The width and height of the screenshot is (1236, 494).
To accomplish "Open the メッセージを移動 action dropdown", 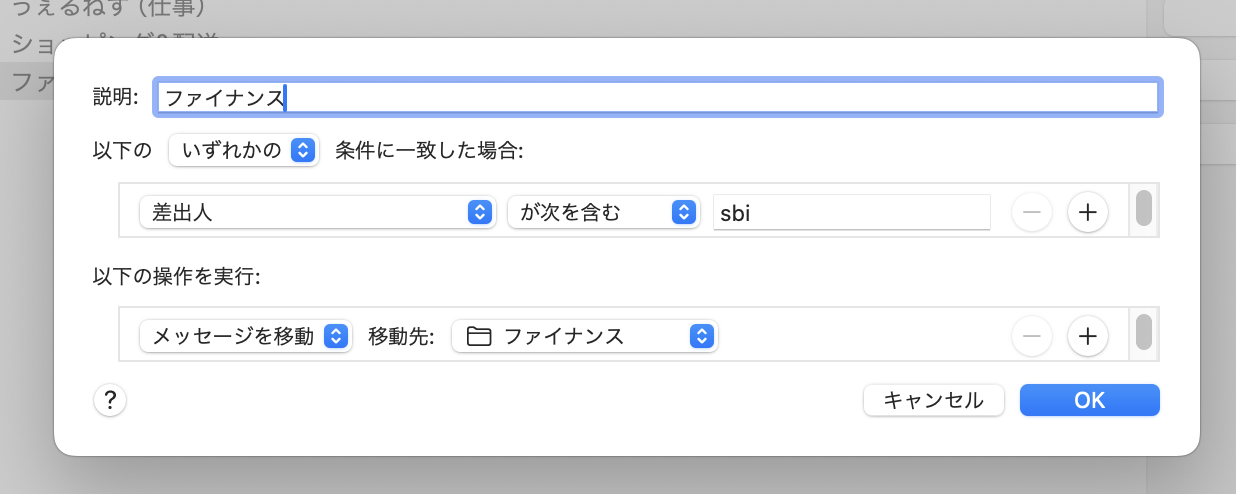I will tap(246, 336).
